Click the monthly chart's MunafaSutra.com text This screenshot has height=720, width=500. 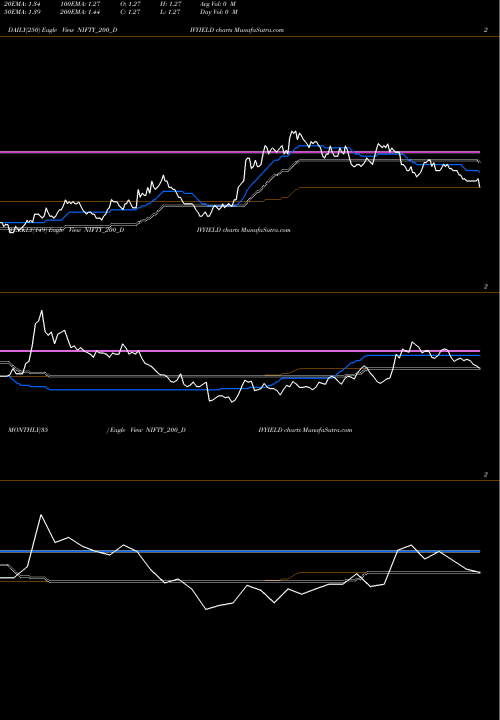point(327,430)
